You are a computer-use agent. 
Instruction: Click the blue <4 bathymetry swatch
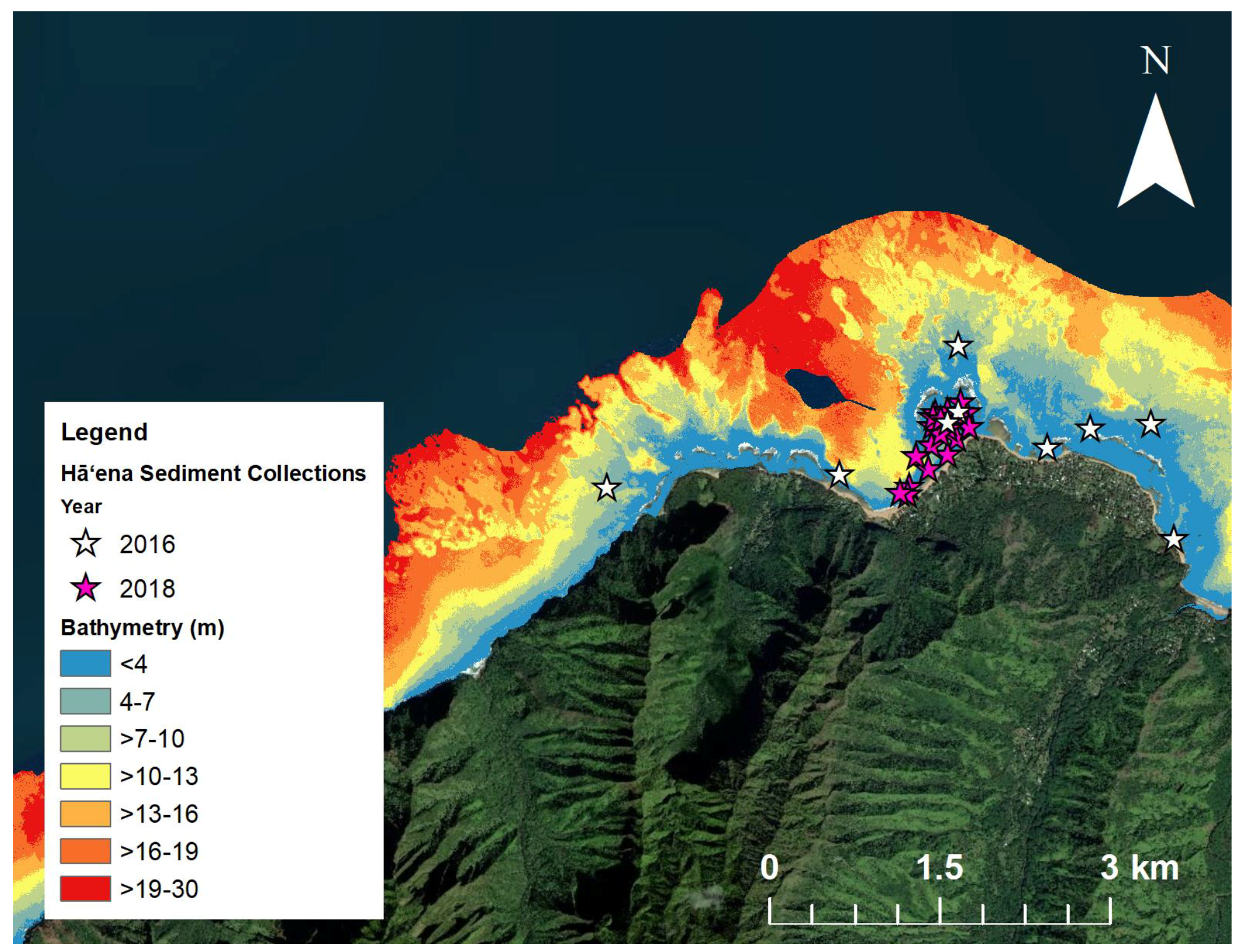(85, 663)
